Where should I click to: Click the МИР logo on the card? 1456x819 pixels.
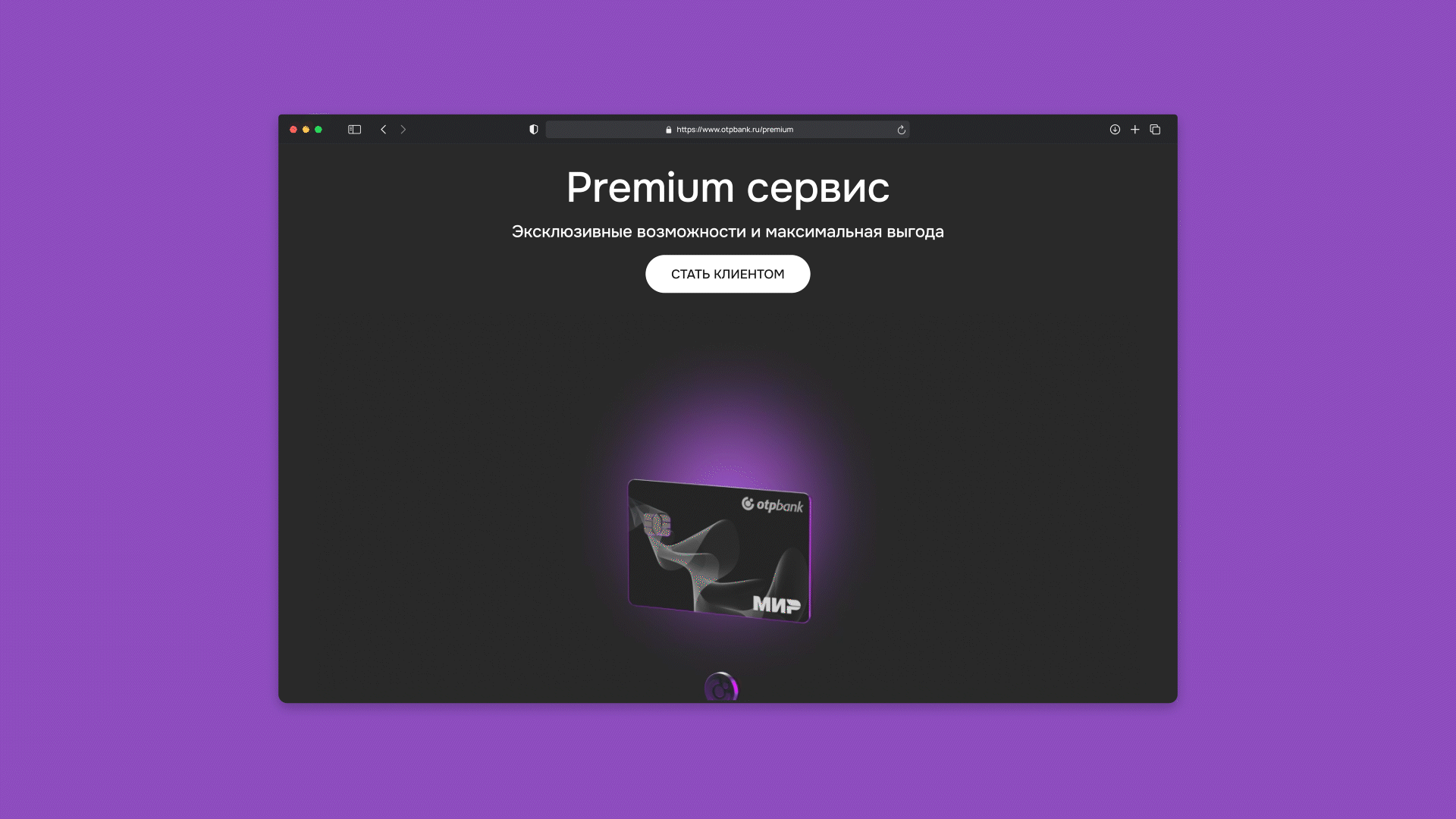[x=776, y=604]
